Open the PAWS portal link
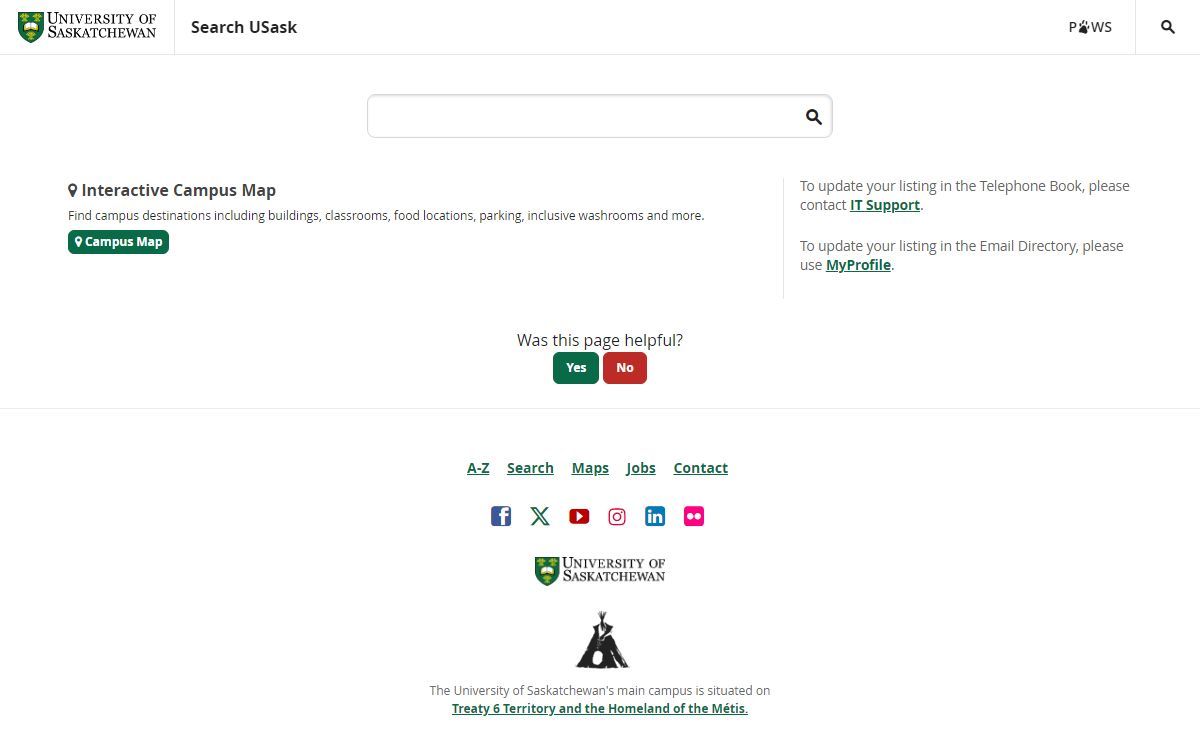This screenshot has width=1200, height=740. (1090, 27)
